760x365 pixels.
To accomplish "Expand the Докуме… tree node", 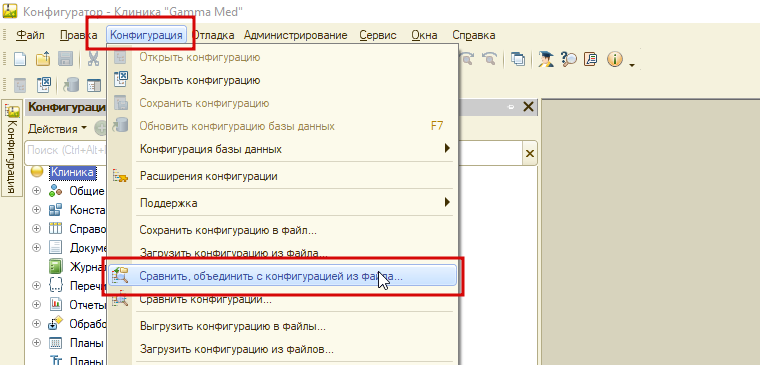I will (36, 248).
